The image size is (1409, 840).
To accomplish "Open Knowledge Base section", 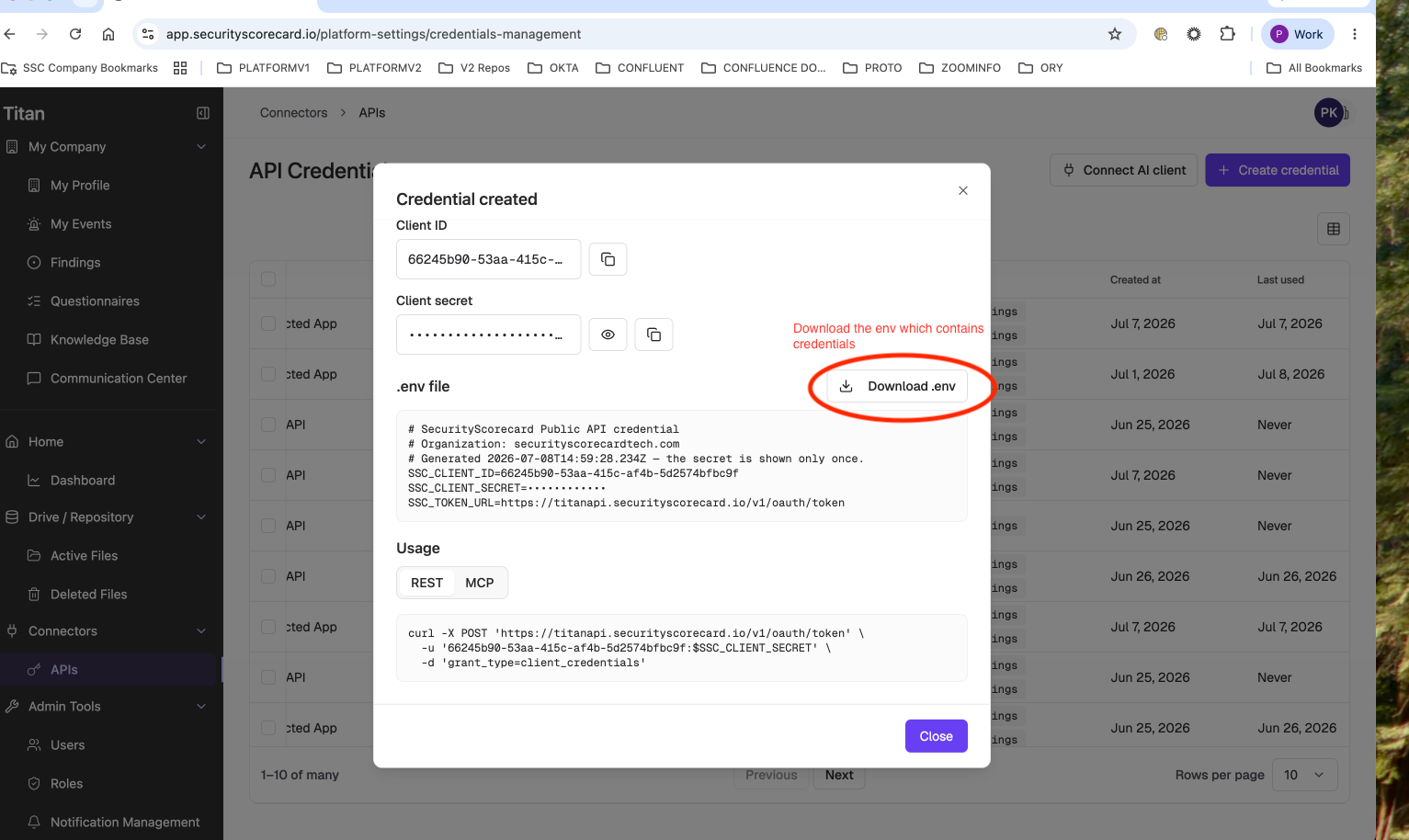I will click(99, 340).
